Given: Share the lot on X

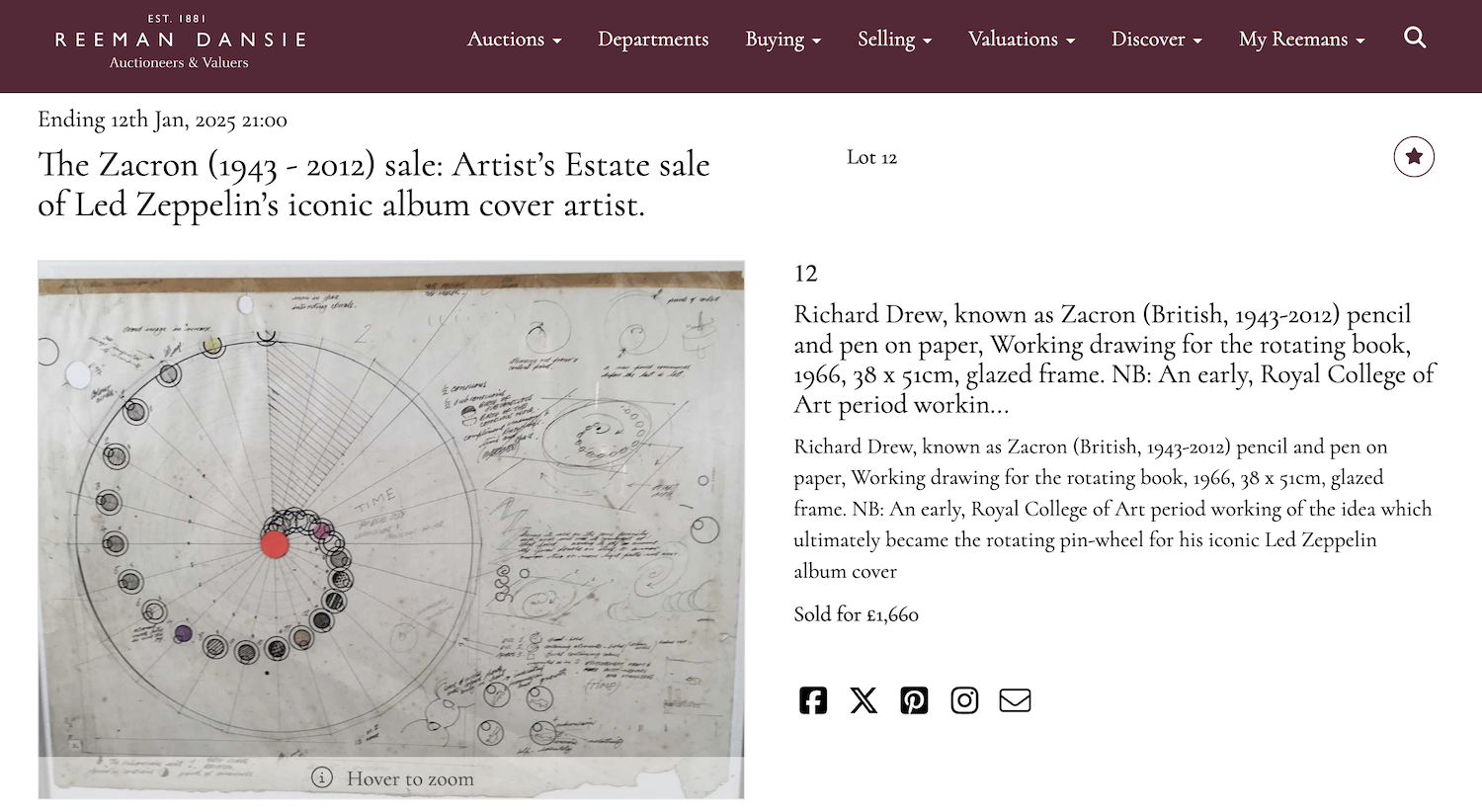Looking at the screenshot, I should (x=864, y=700).
